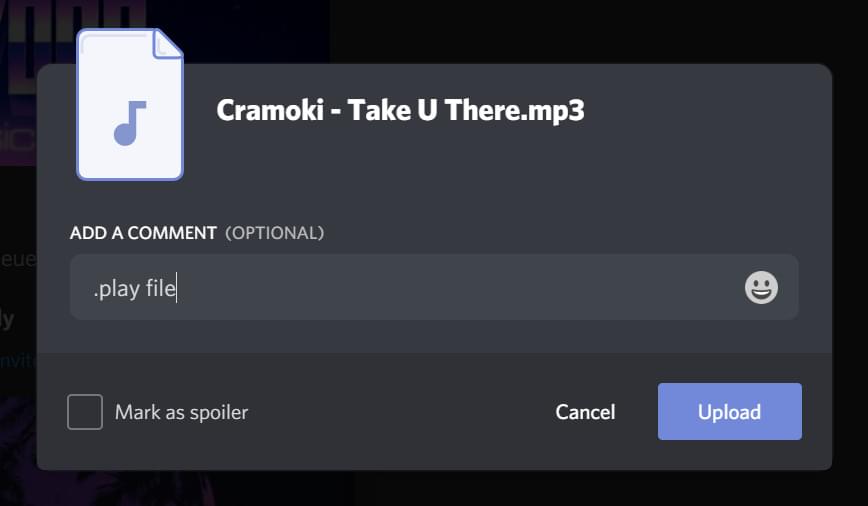Click the partially hidden invite link behind dialog

(x=18, y=360)
